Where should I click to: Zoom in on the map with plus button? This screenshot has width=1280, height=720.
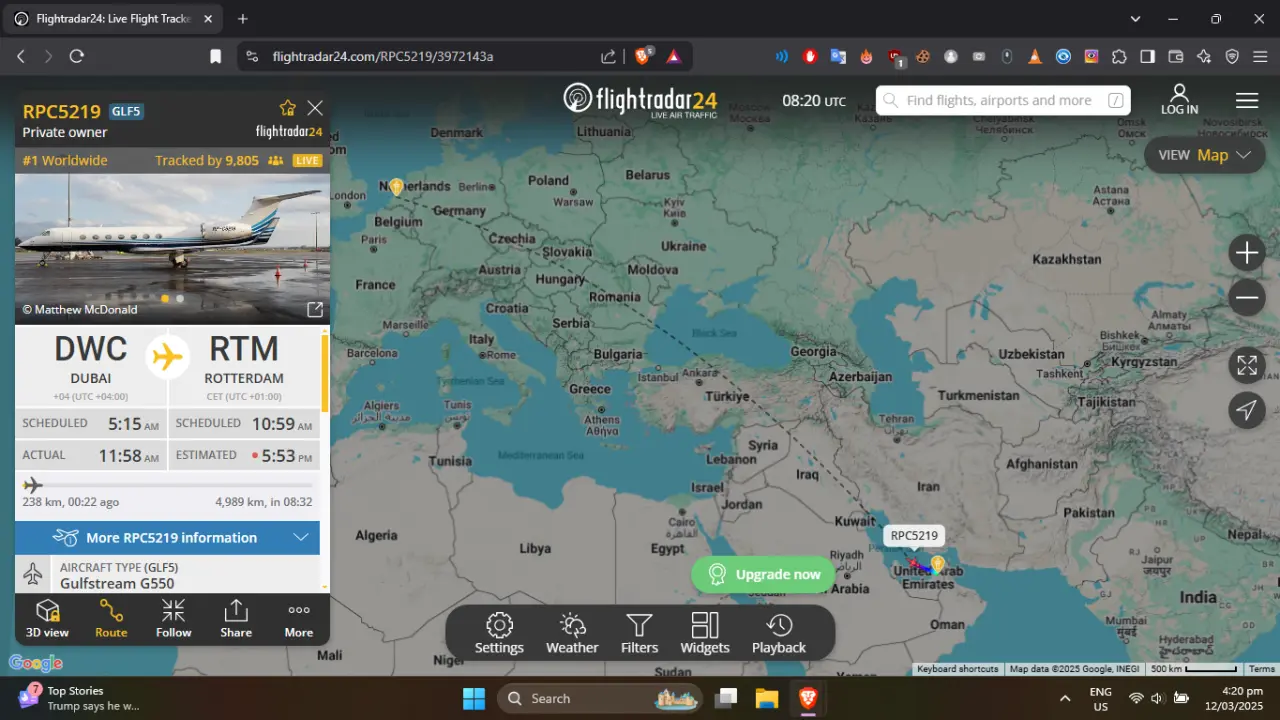pyautogui.click(x=1247, y=253)
